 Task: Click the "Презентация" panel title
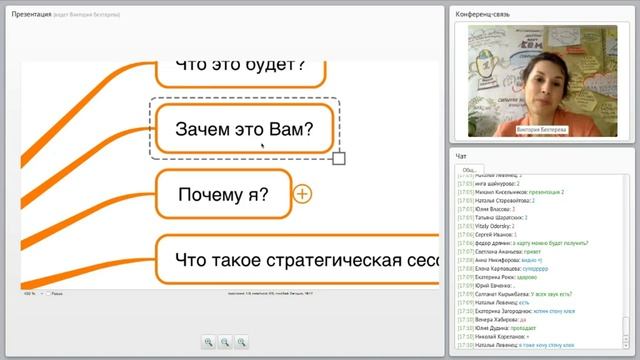point(31,14)
